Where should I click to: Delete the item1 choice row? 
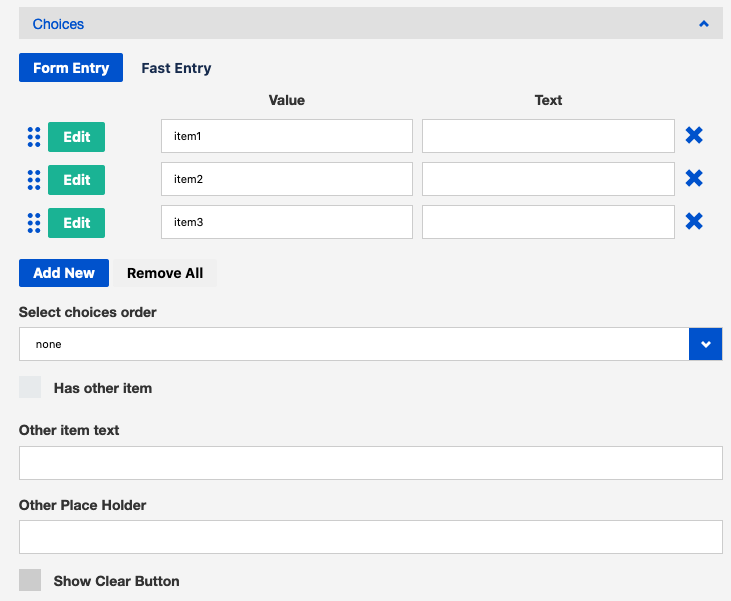tap(694, 136)
